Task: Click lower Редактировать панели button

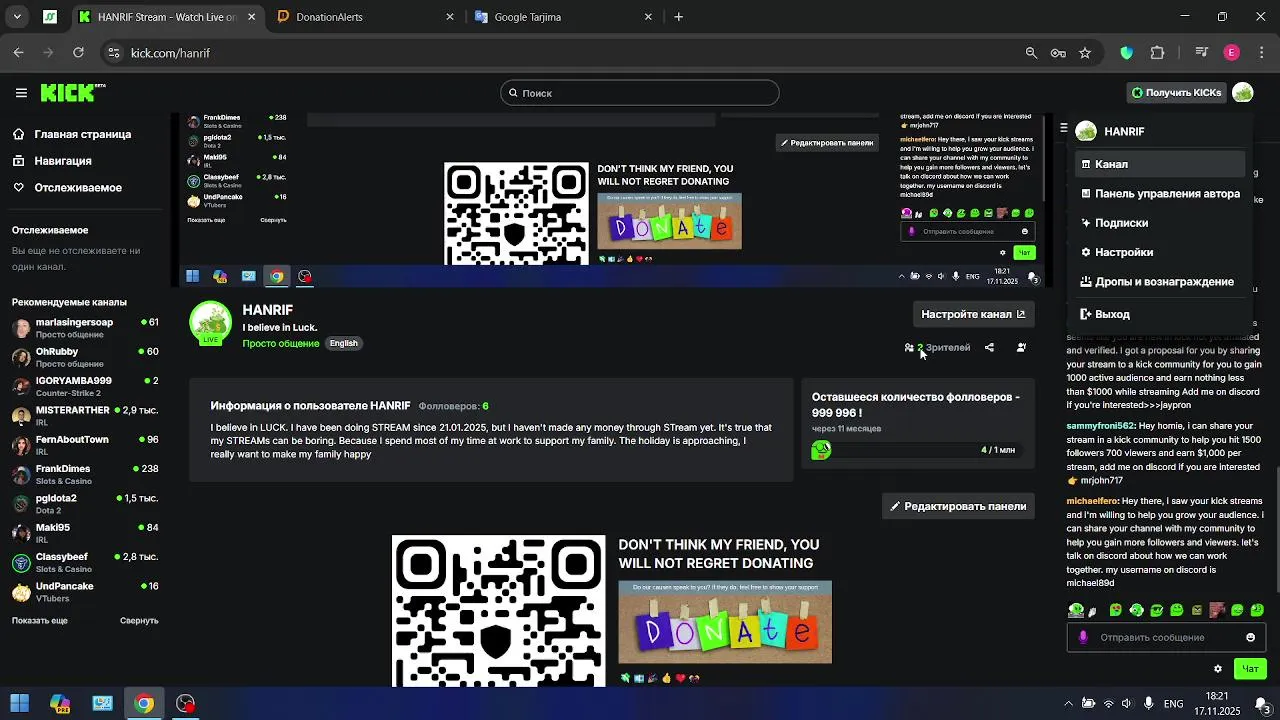Action: pos(958,506)
